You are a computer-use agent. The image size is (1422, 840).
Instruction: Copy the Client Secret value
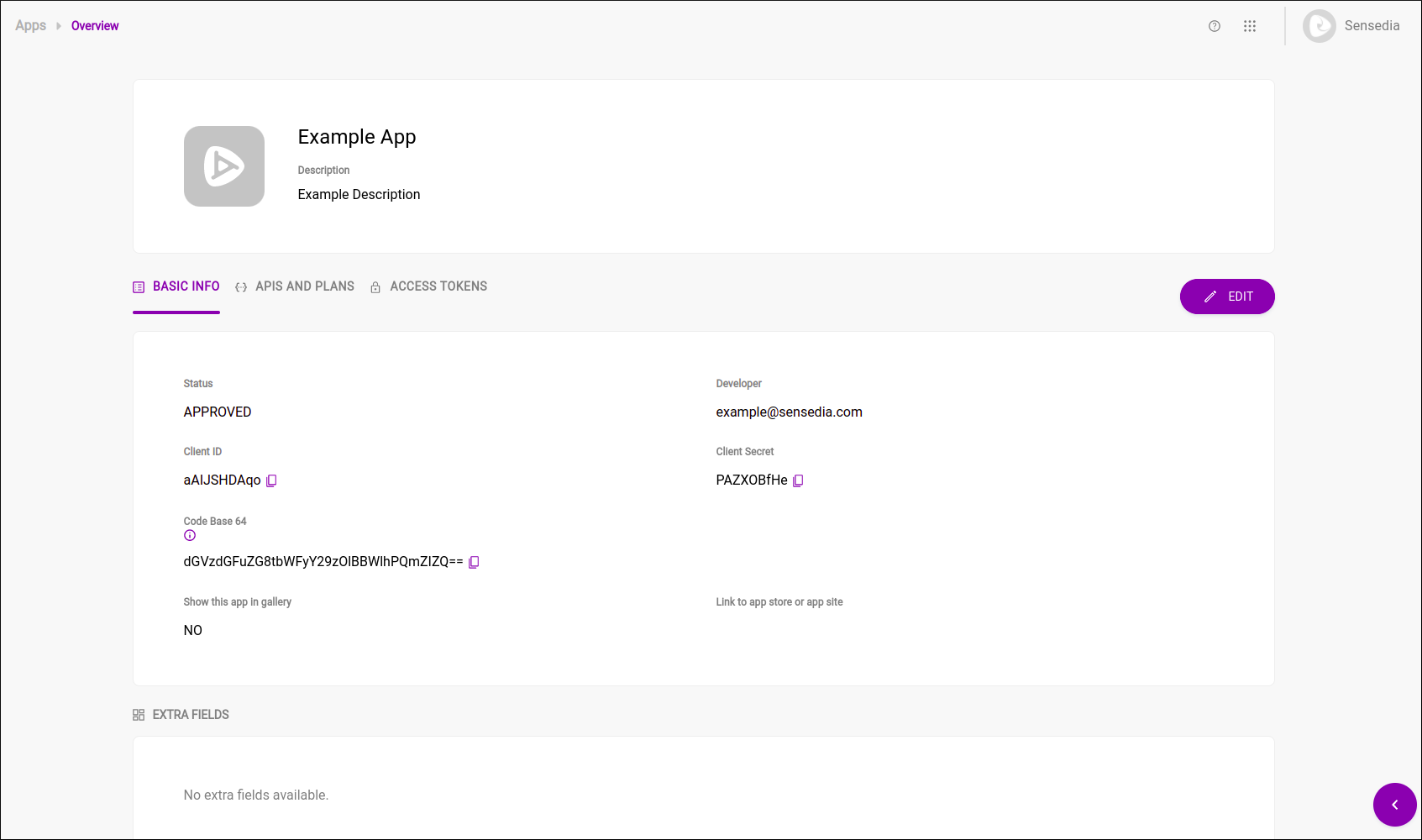click(x=798, y=480)
